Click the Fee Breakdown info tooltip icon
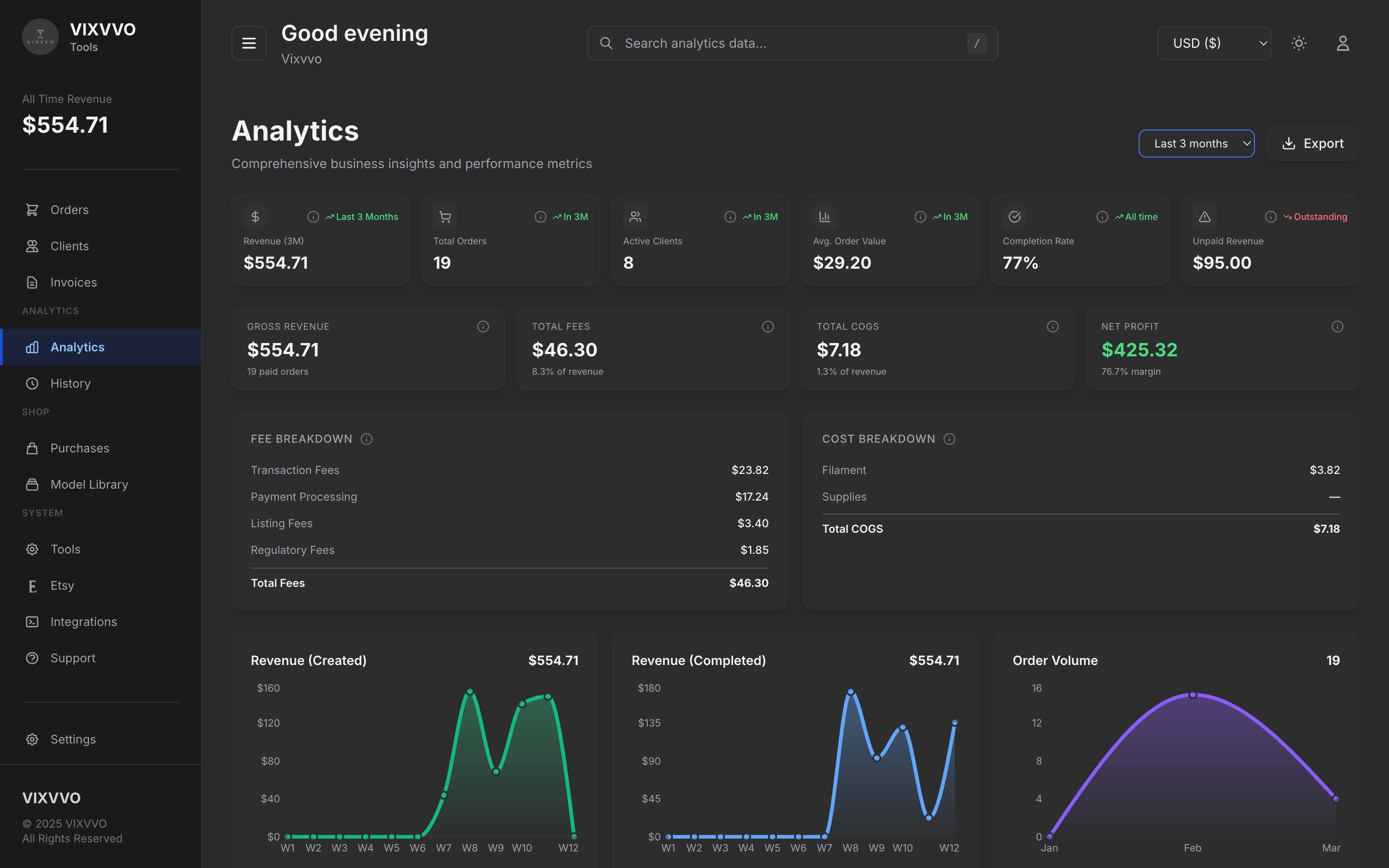 tap(367, 439)
